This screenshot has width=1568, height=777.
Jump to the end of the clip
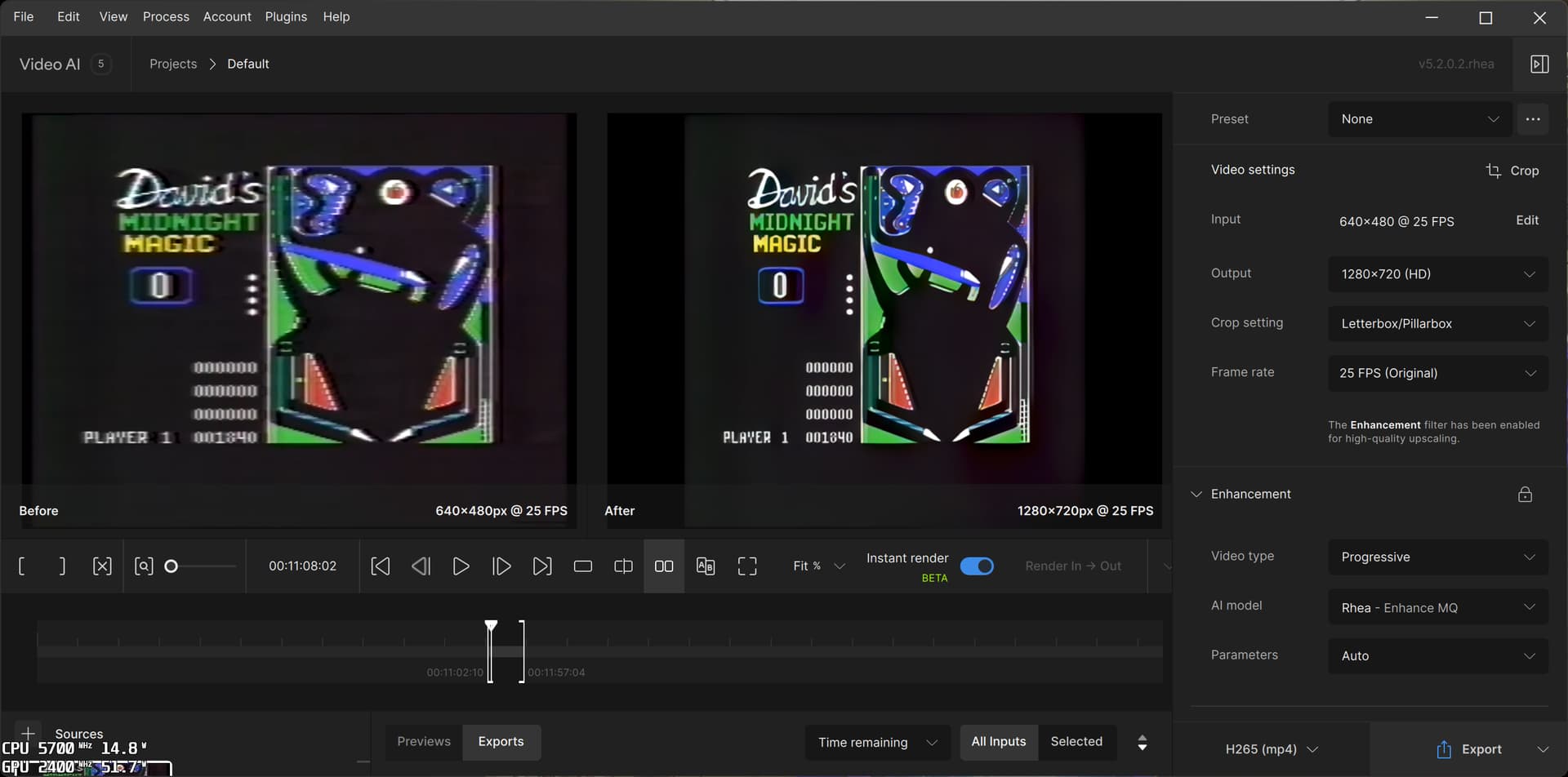(x=542, y=565)
